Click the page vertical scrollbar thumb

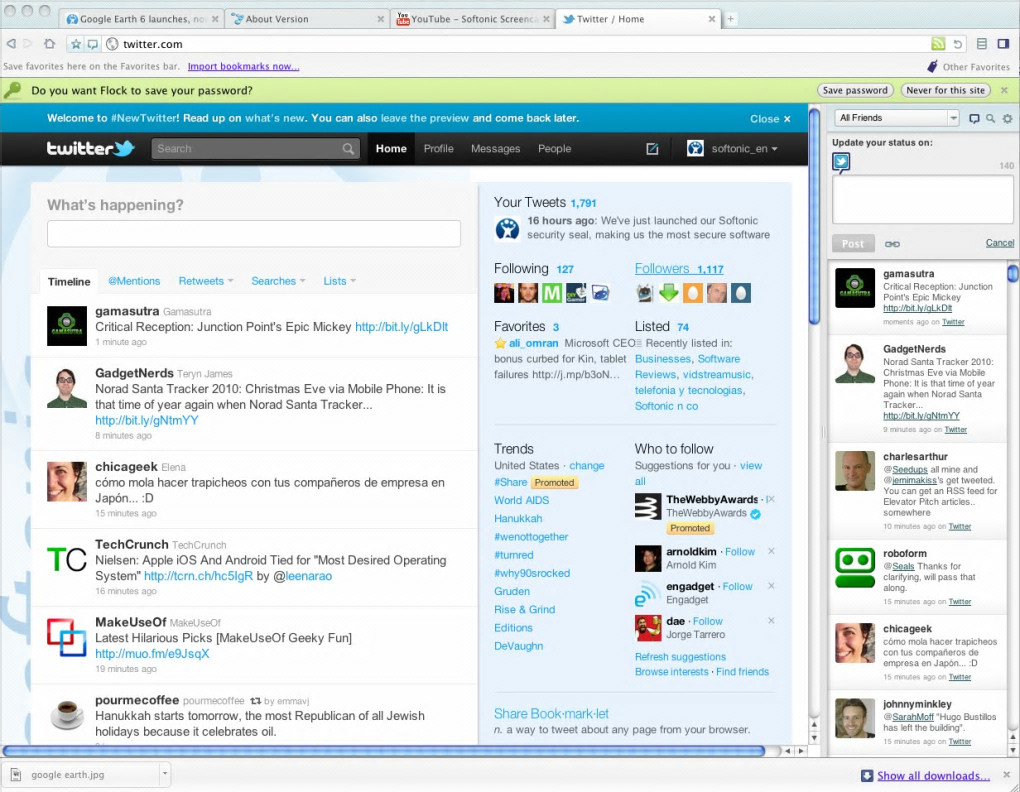click(814, 216)
